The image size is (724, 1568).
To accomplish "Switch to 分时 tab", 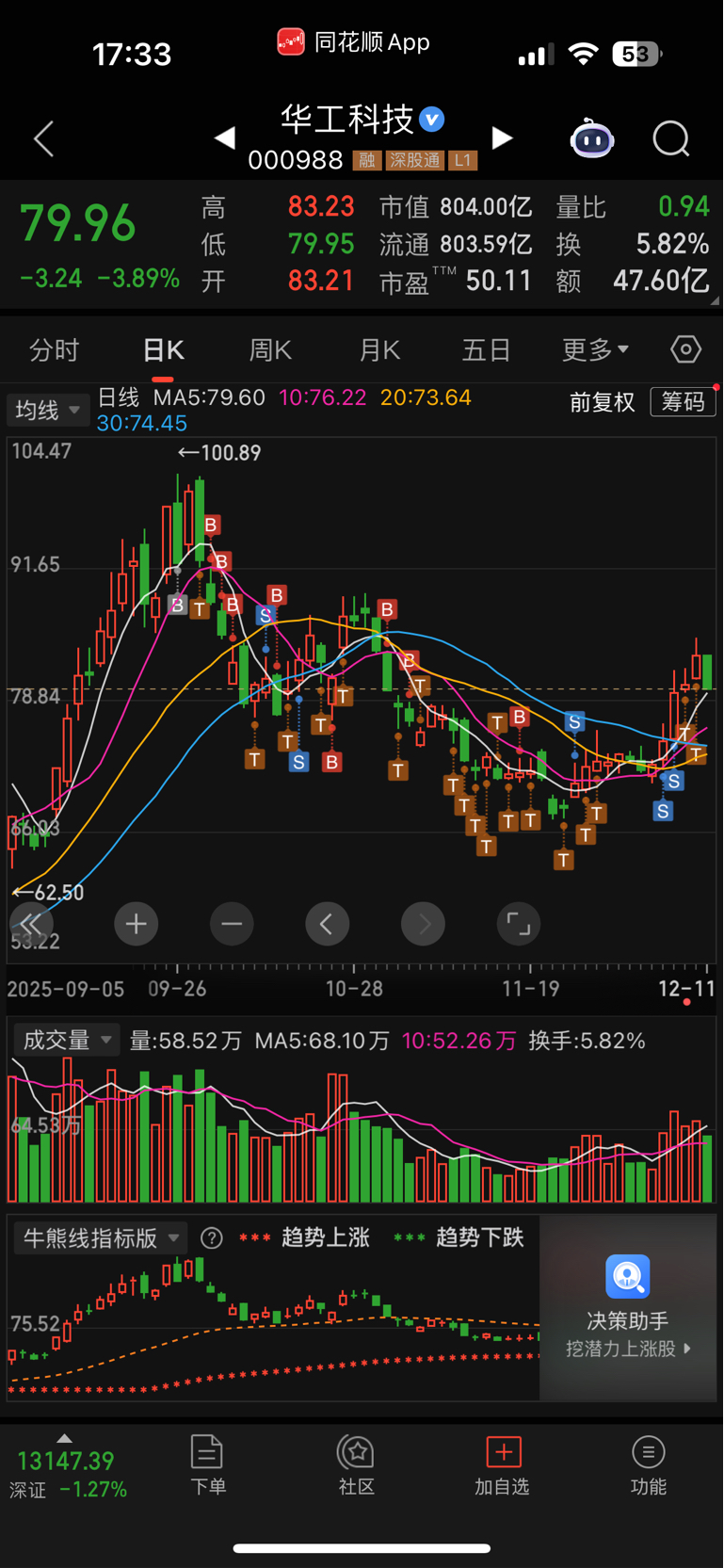I will pos(55,350).
